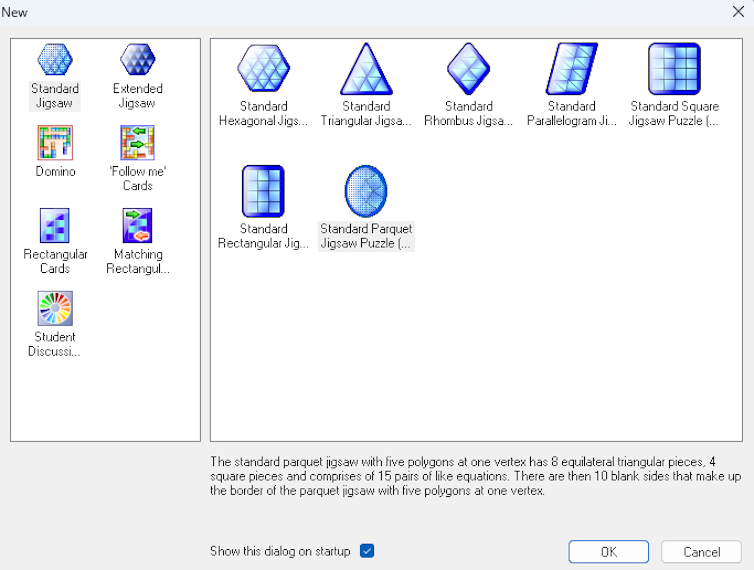
Task: Choose Standard Square Jigsaw Puzzle template
Action: pyautogui.click(x=674, y=69)
